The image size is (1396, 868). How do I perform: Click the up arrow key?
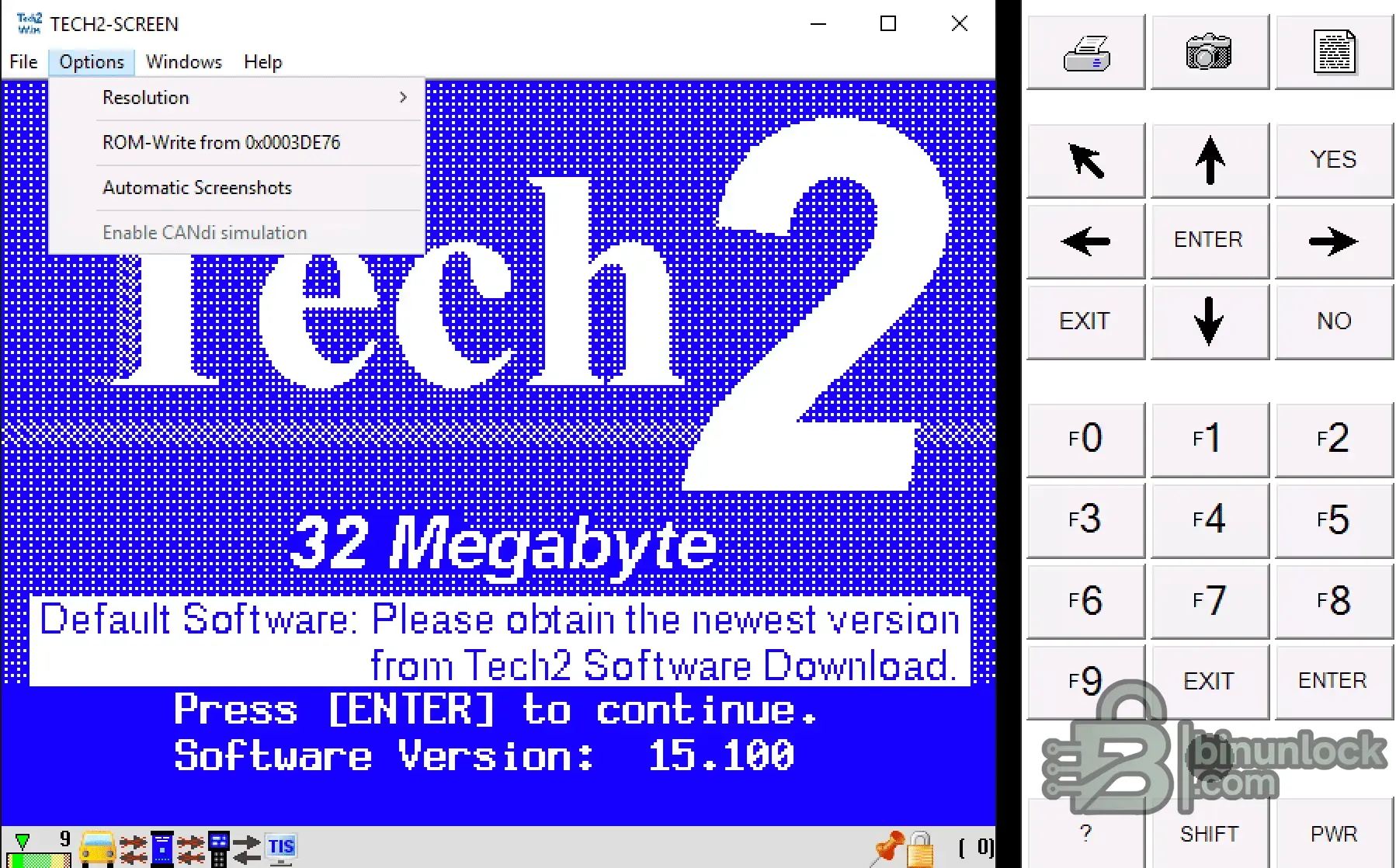pyautogui.click(x=1210, y=161)
